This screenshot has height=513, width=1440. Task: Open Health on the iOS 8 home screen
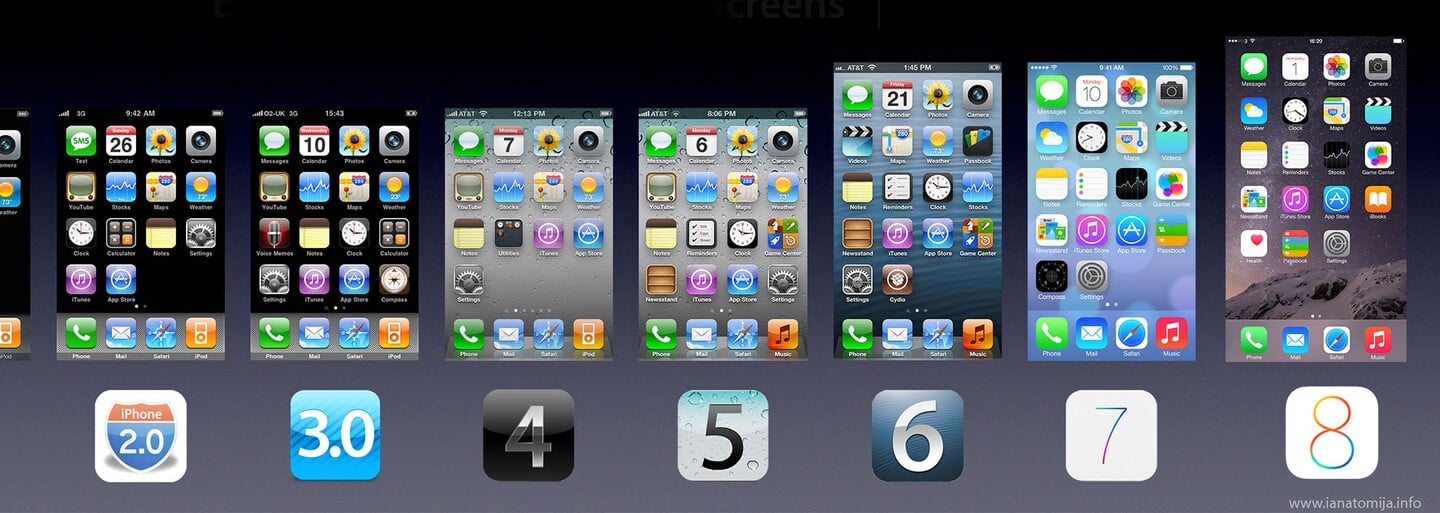click(1254, 243)
